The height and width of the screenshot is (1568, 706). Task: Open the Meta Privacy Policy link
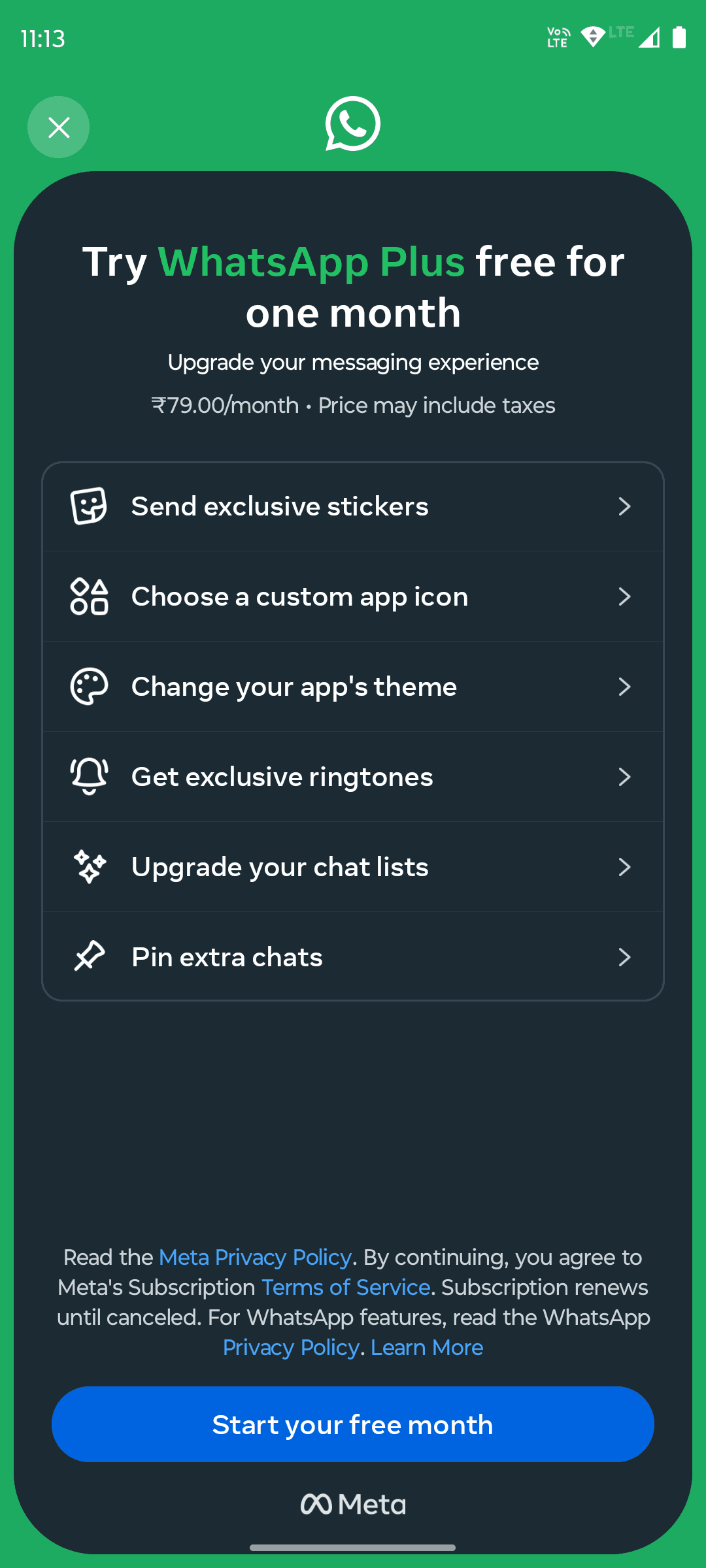[x=255, y=1257]
